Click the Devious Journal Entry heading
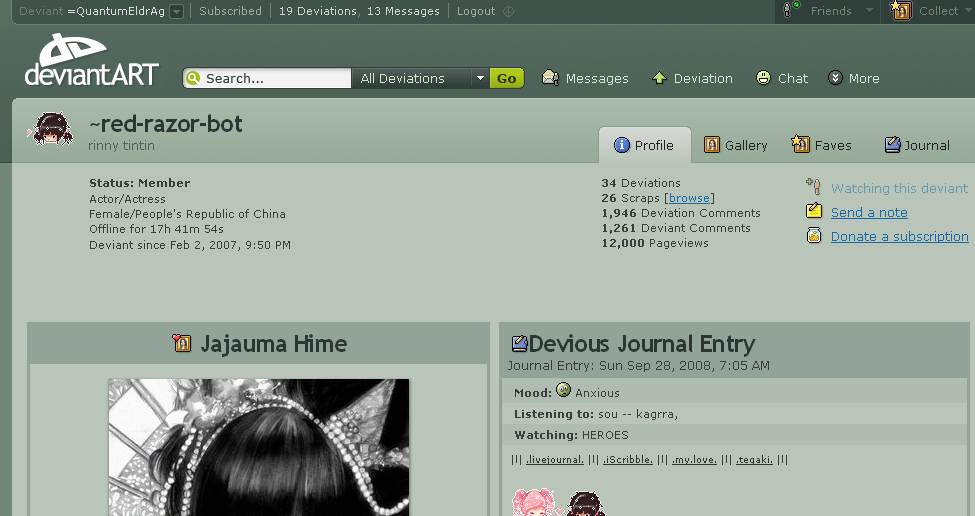This screenshot has height=516, width=975. coord(641,344)
